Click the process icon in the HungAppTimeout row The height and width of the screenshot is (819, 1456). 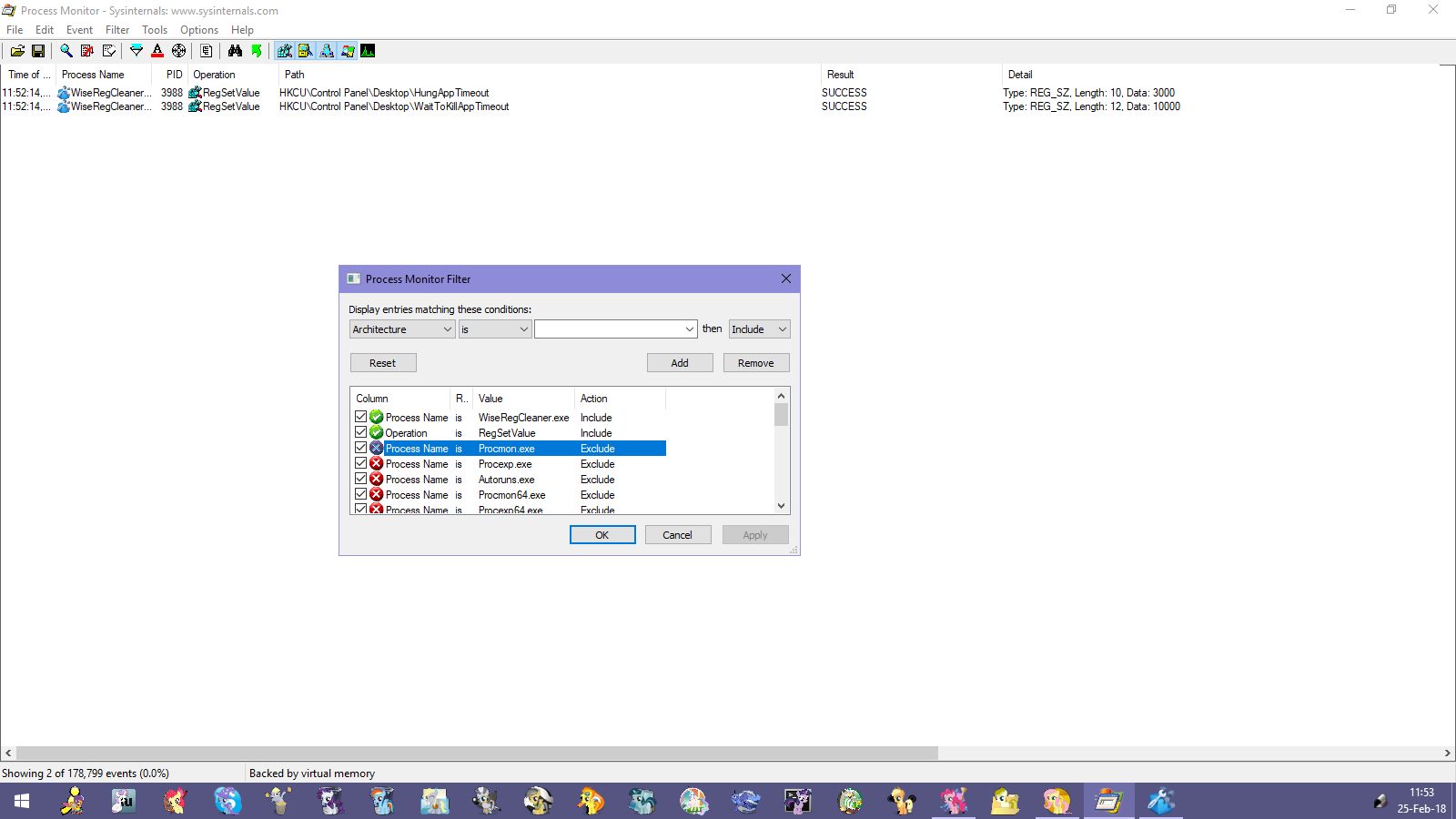pos(64,93)
